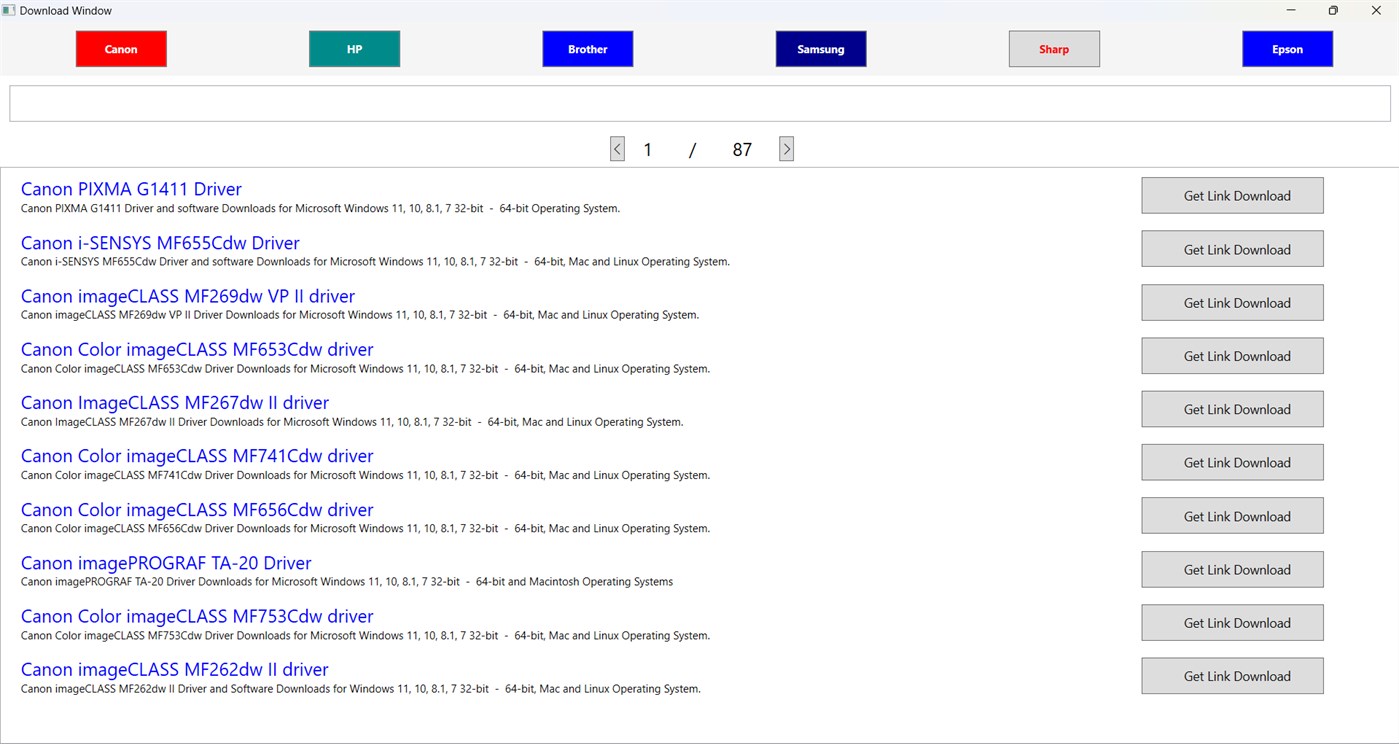Viewport: 1399px width, 744px height.
Task: Open Canon imageCLASS MF269dw VP II driver link
Action: point(188,296)
